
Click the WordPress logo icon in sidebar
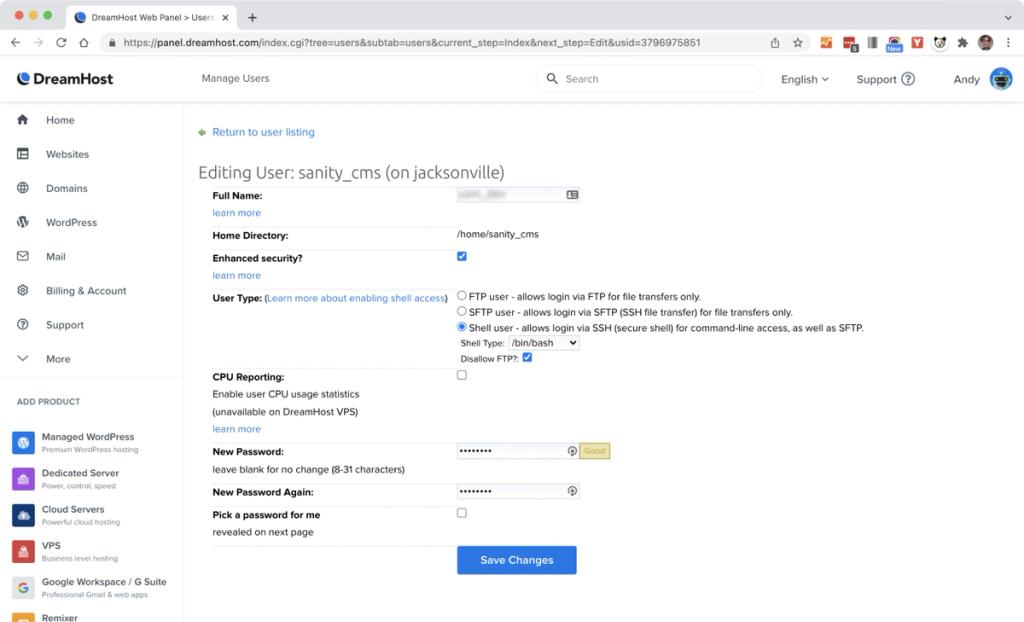(23, 221)
